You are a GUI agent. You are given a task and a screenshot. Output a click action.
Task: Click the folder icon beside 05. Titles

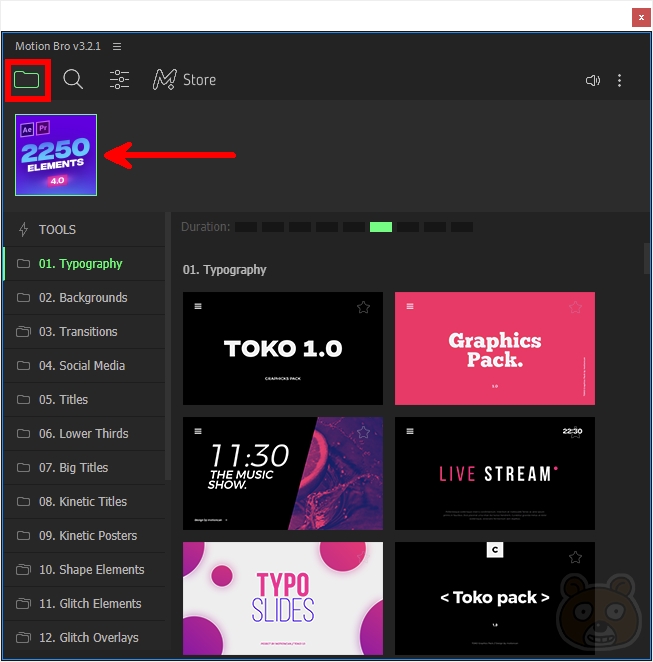(23, 400)
